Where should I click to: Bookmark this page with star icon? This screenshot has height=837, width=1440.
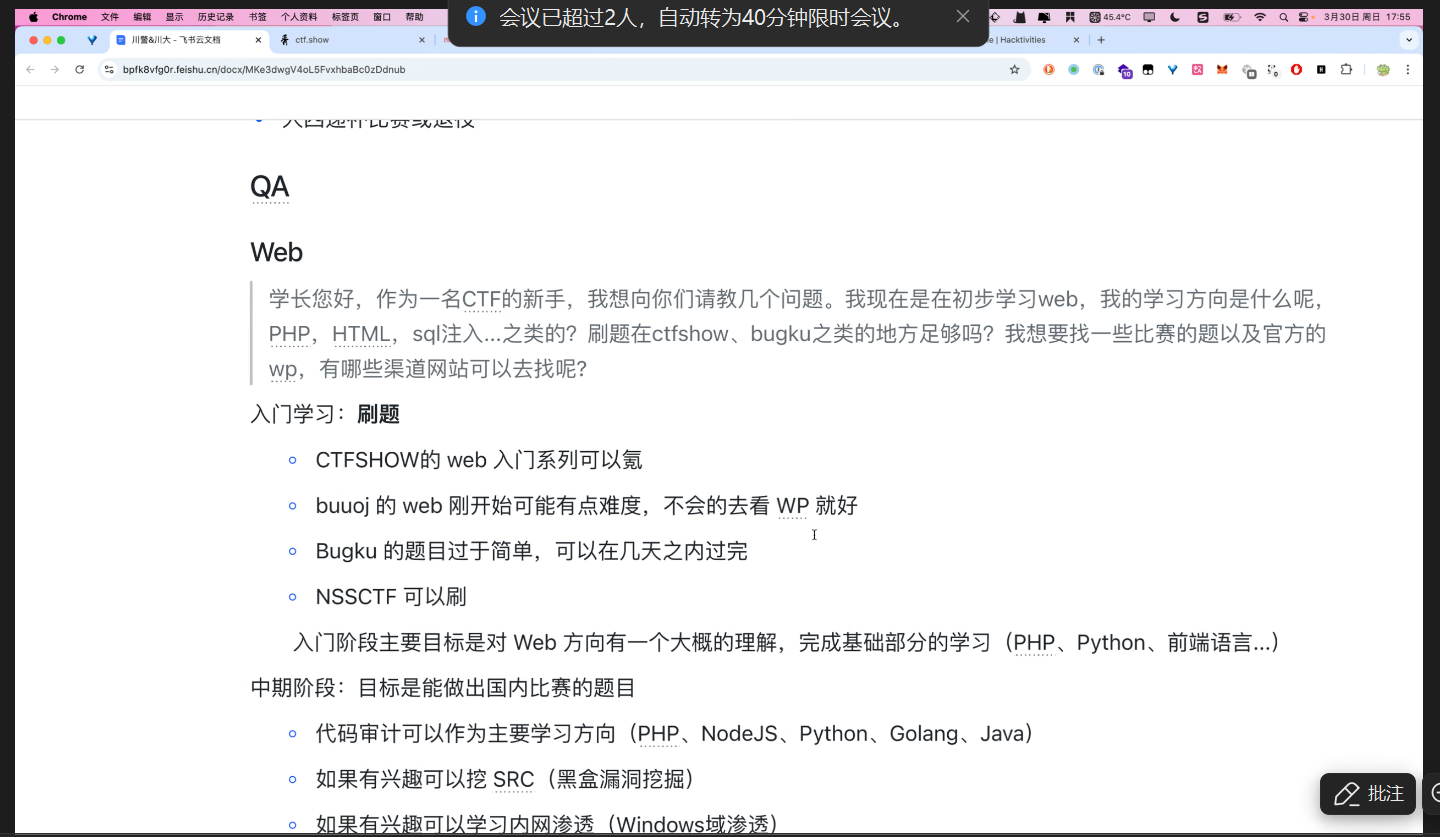(1014, 70)
